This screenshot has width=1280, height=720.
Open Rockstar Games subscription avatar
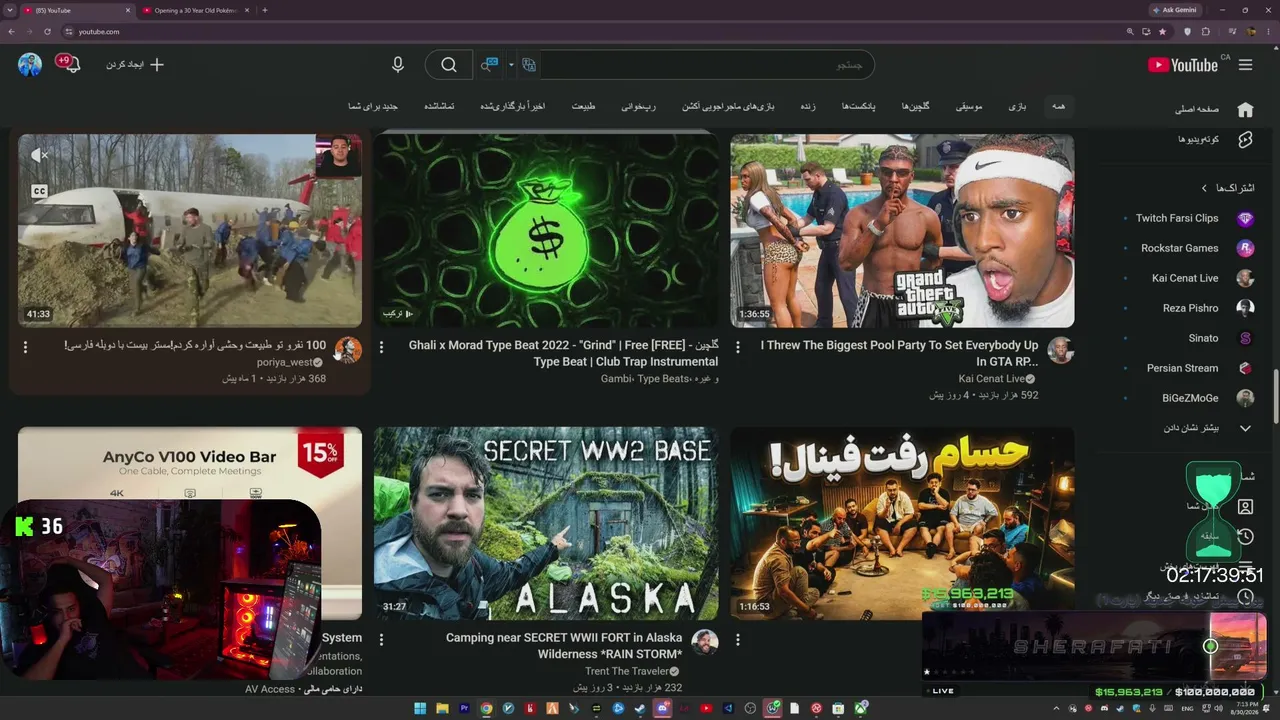pyautogui.click(x=1245, y=248)
